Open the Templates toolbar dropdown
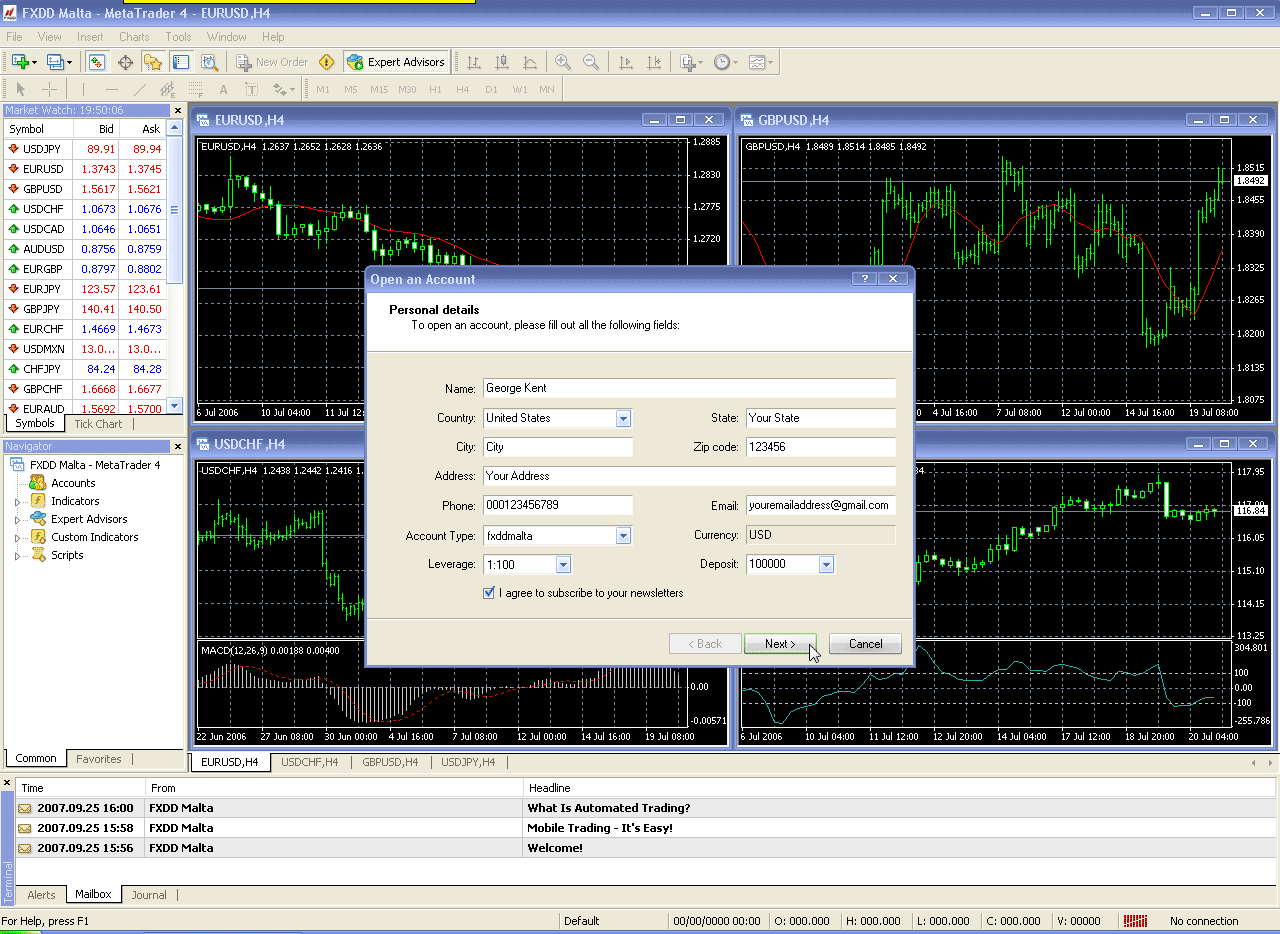The height and width of the screenshot is (934, 1280). [760, 62]
